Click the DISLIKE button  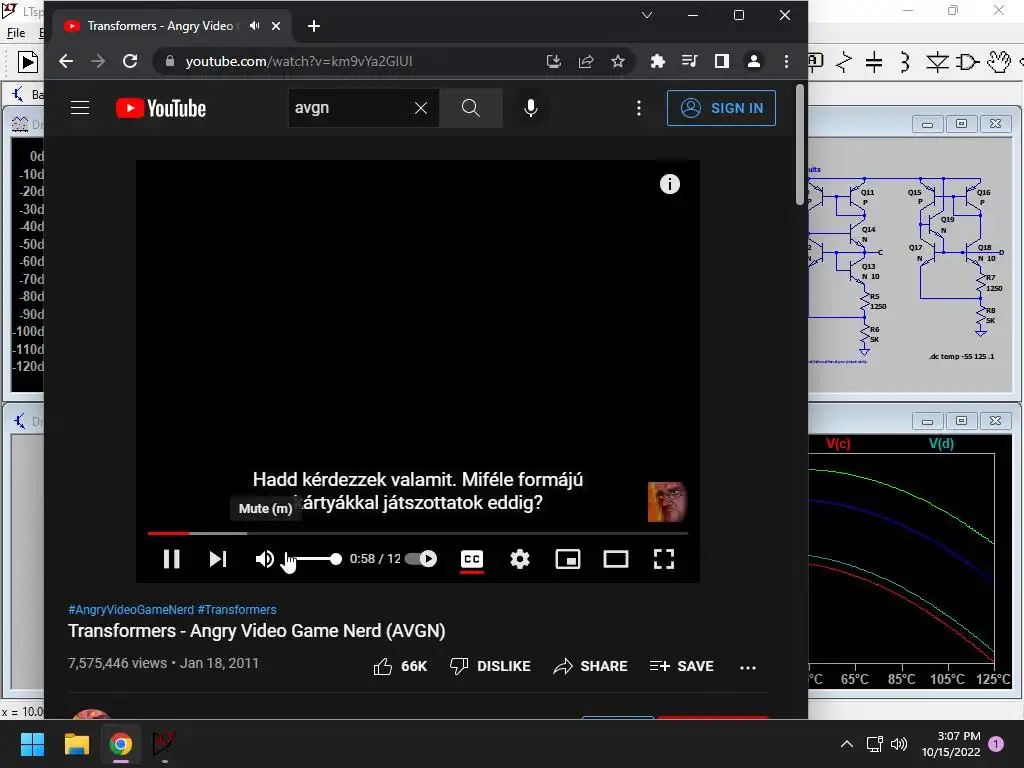tap(490, 666)
